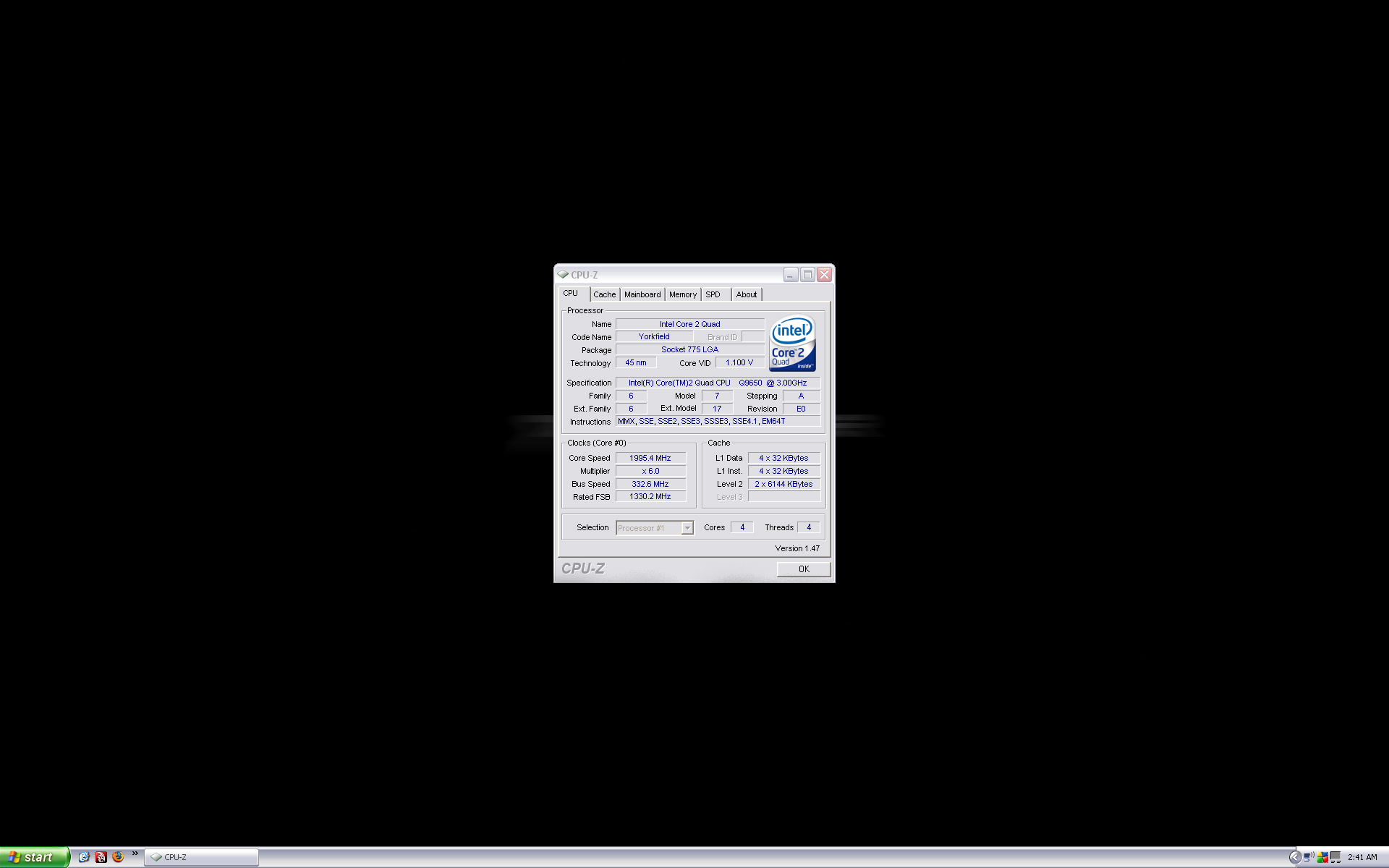Image resolution: width=1389 pixels, height=868 pixels.
Task: Click the Stepping value A
Action: coord(801,396)
